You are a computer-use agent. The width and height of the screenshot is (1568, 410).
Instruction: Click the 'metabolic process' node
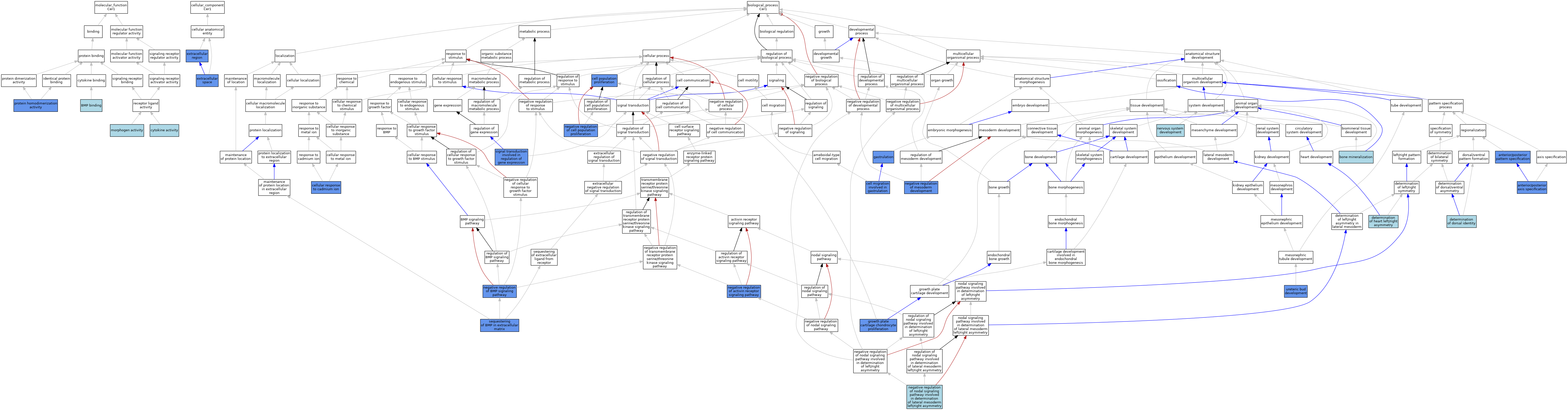[x=534, y=32]
